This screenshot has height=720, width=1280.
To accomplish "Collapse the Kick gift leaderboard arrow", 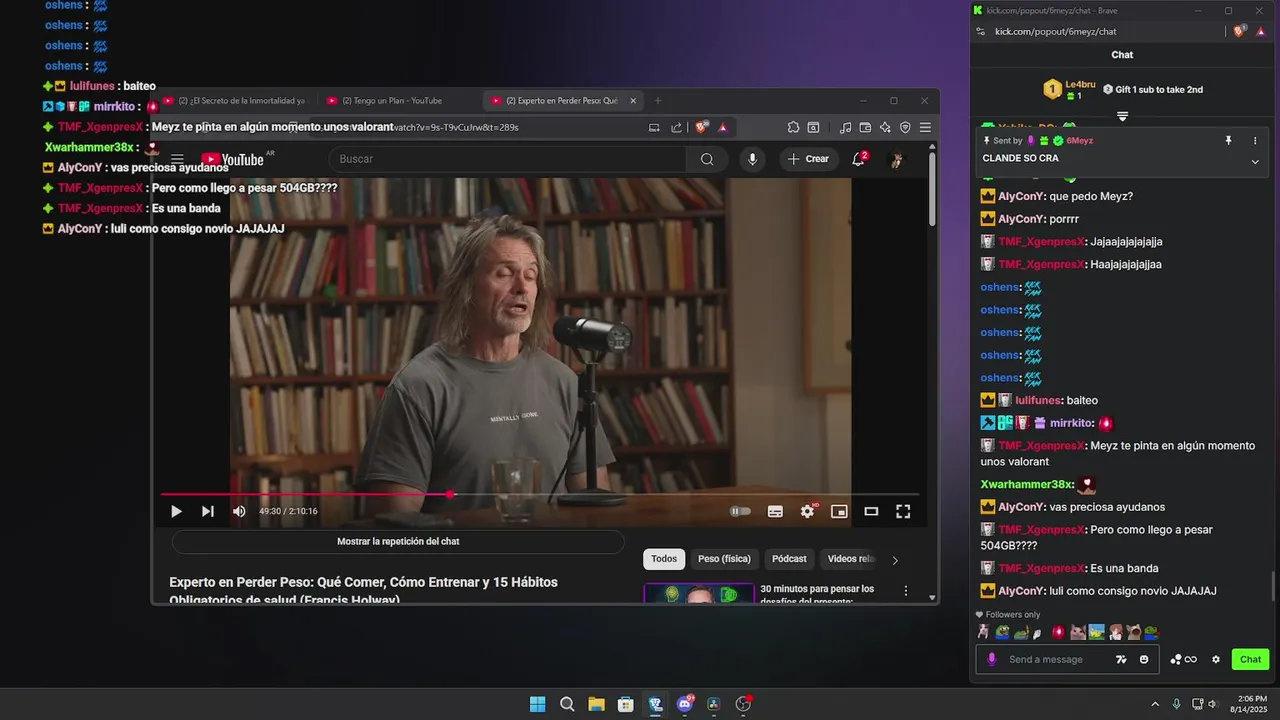I will 1122,117.
